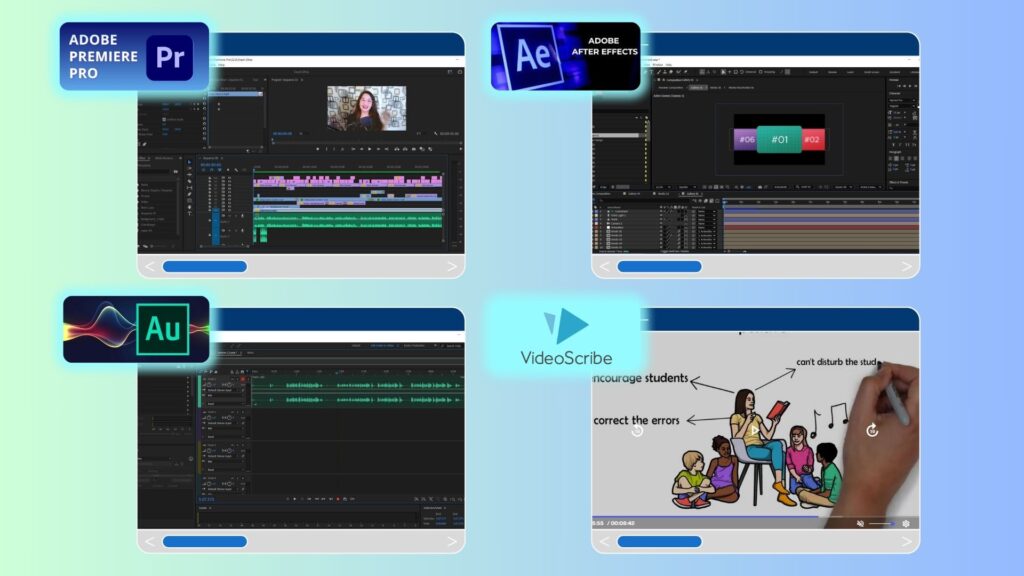Click the VideoScribe logo badge
This screenshot has width=1024, height=576.
566,337
